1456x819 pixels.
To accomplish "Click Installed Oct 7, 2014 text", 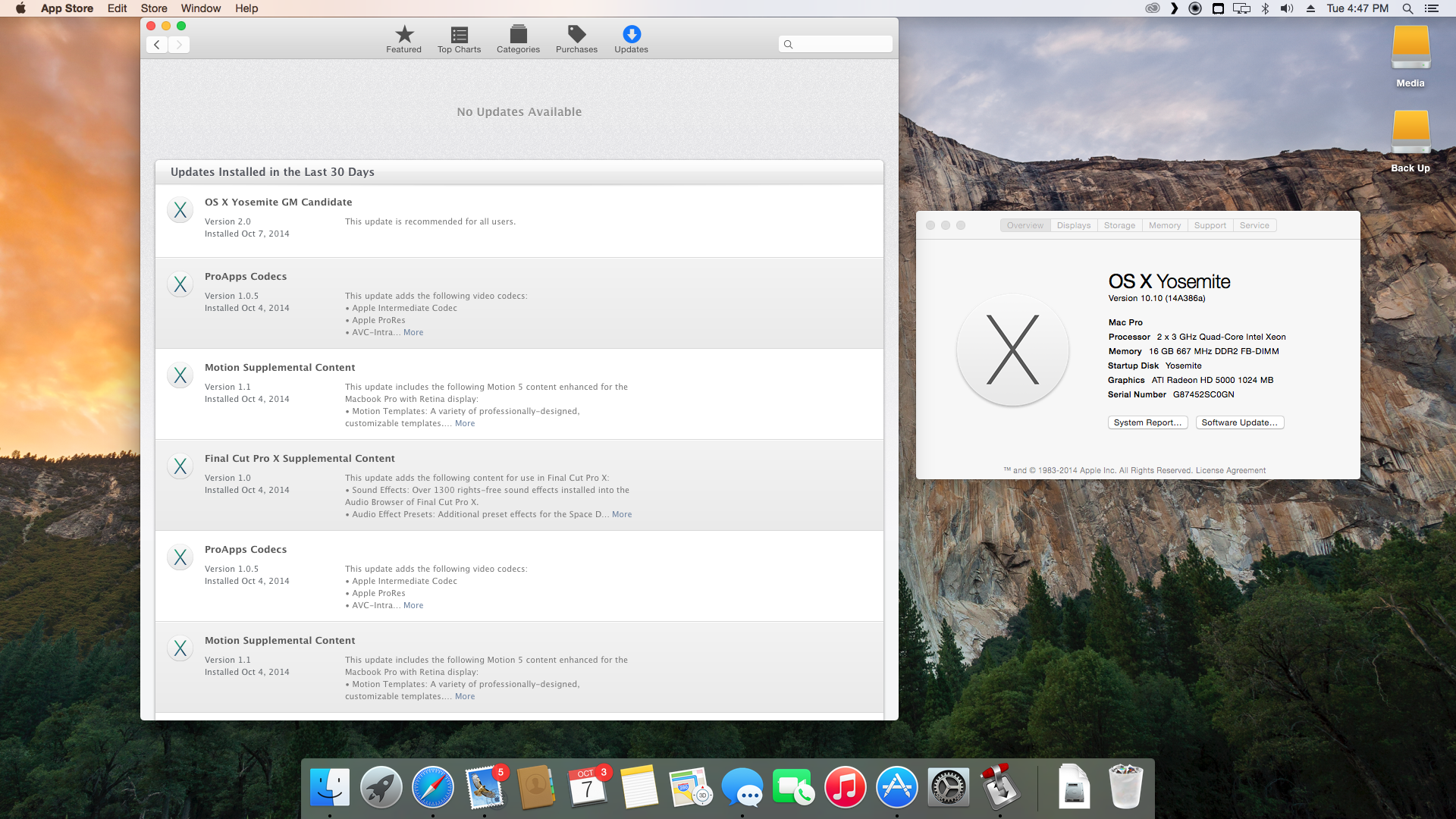I will 247,234.
